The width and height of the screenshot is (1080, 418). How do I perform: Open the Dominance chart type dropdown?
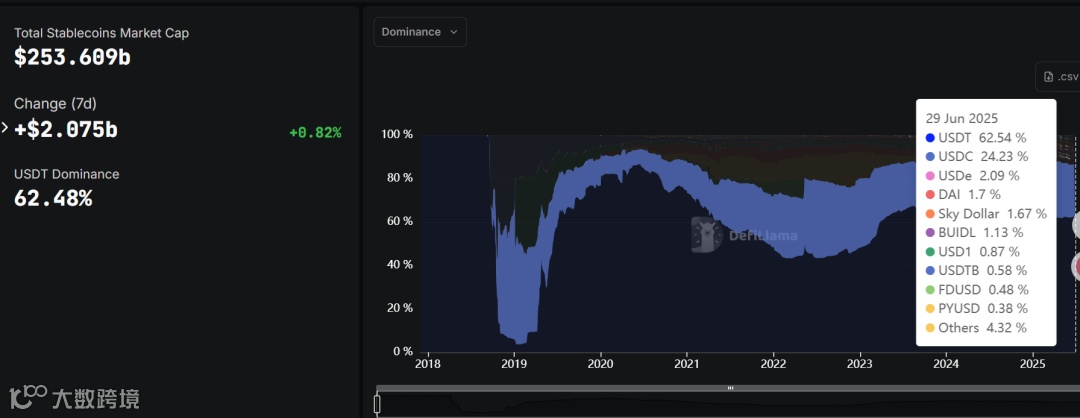(x=420, y=32)
